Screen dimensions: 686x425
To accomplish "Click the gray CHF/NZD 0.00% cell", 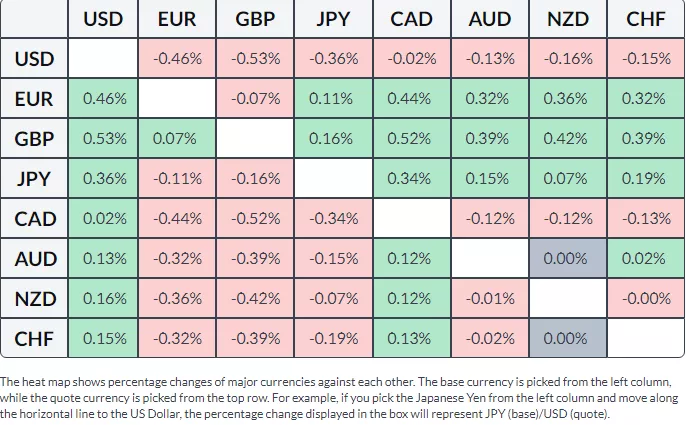I will (x=567, y=338).
